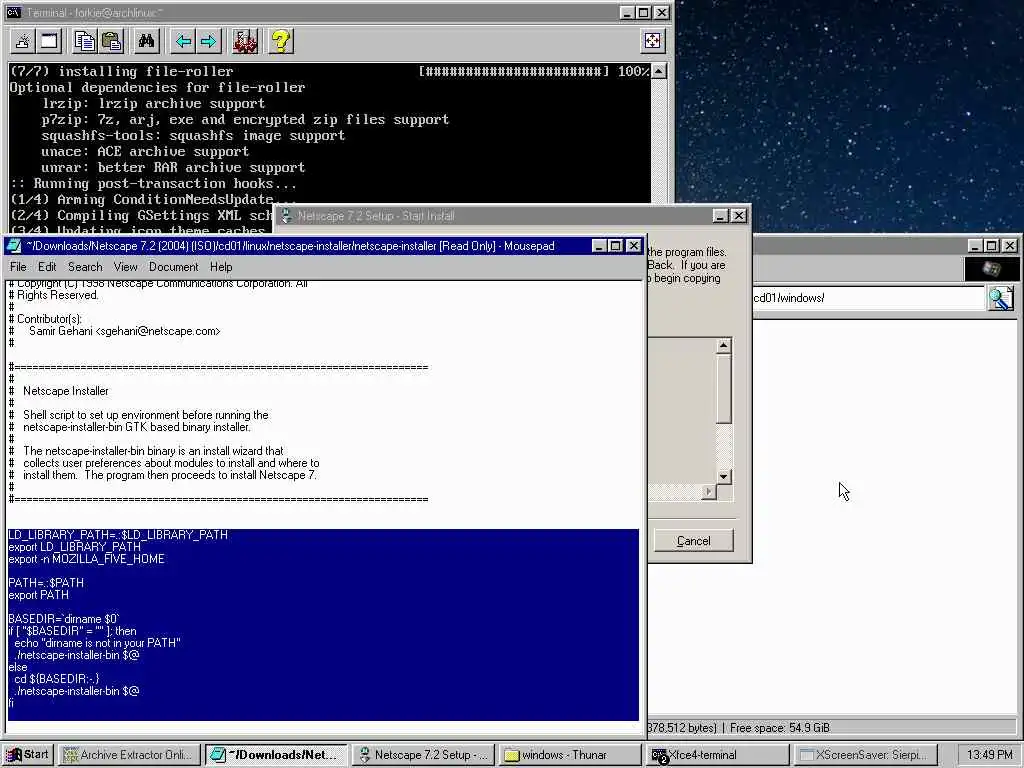This screenshot has height=768, width=1024.
Task: Toggle fullscreen icon at Terminal toolbar right
Action: pos(652,41)
